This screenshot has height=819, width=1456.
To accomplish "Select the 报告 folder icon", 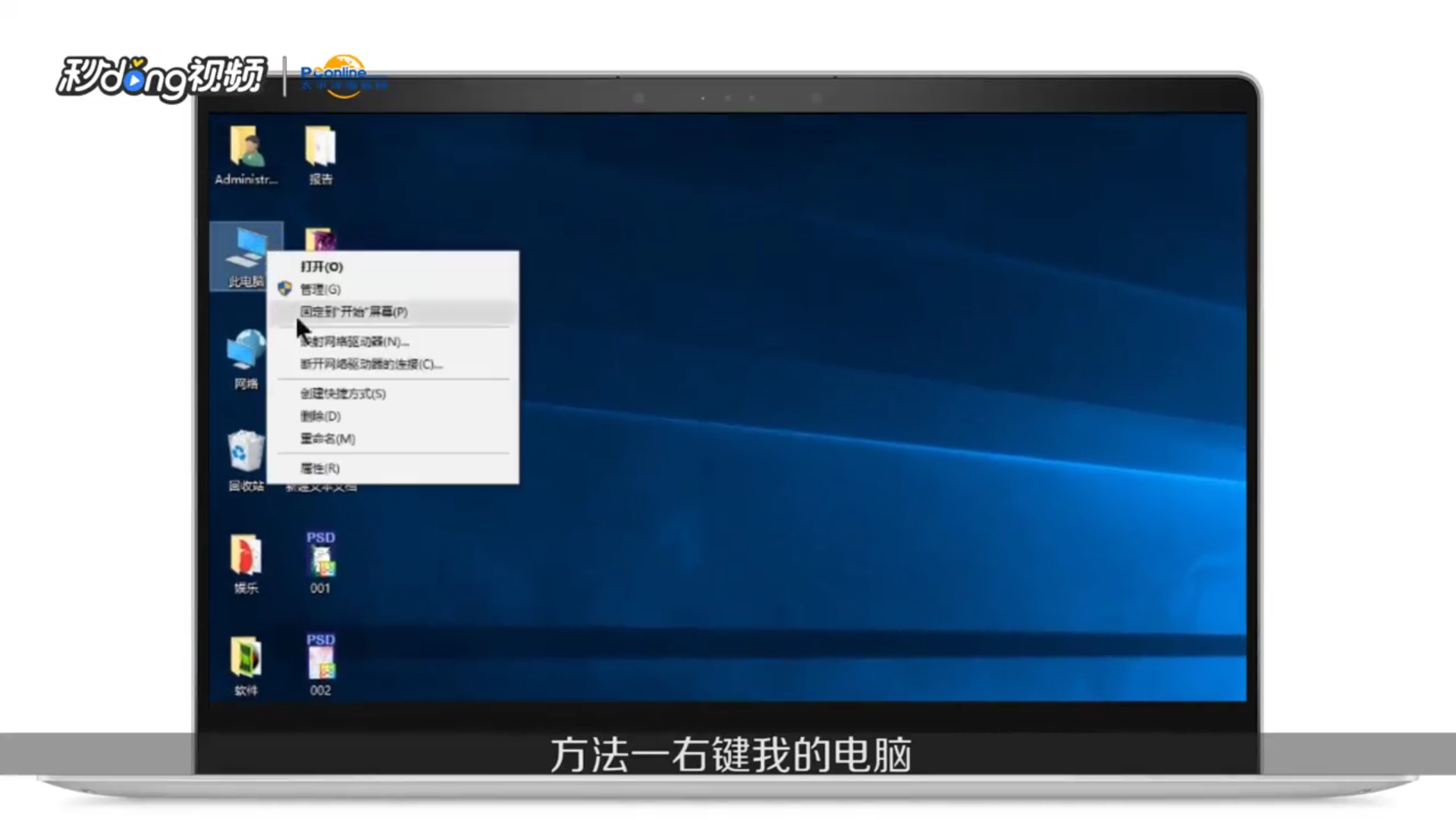I will [320, 155].
